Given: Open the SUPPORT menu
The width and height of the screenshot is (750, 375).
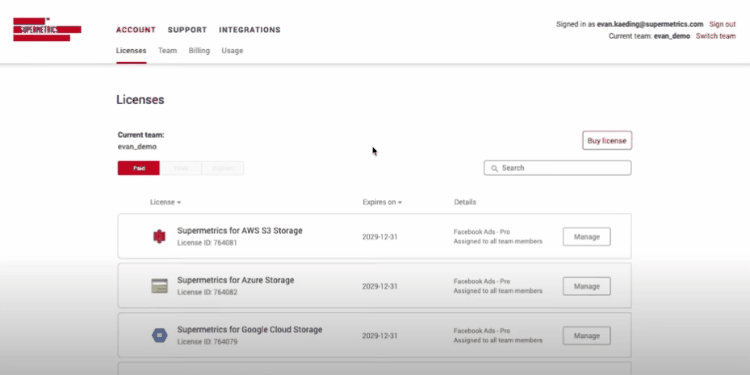Looking at the screenshot, I should click(187, 30).
